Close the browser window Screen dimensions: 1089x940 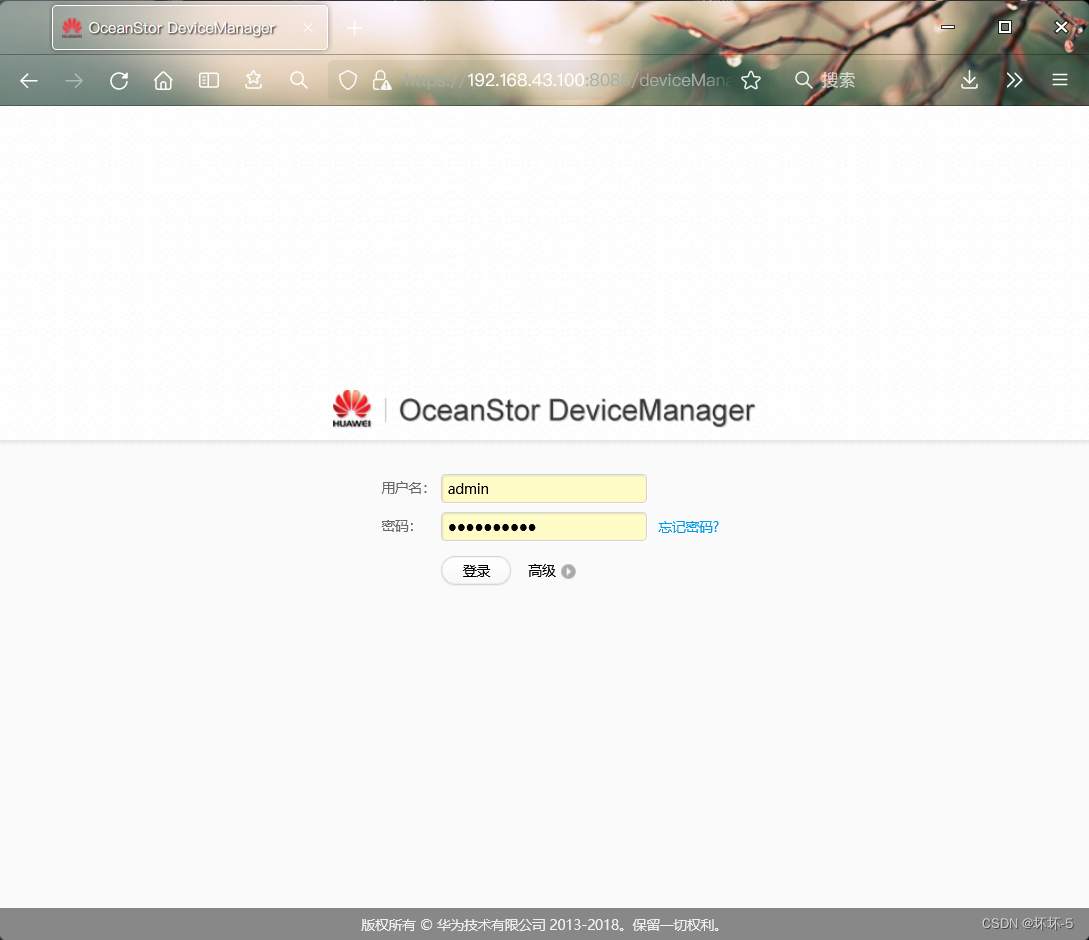[1061, 27]
